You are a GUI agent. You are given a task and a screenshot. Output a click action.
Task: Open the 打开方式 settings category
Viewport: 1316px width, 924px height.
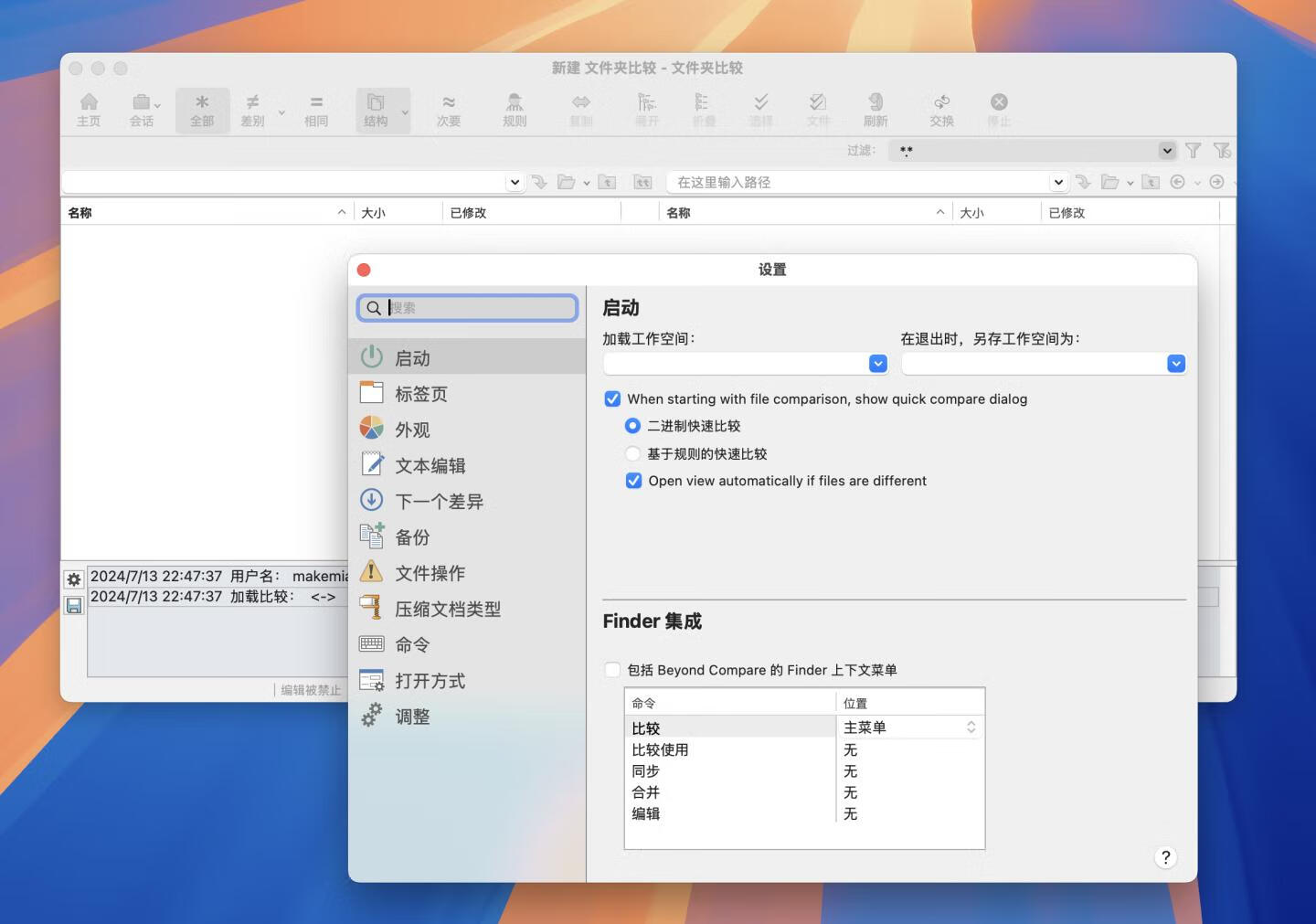(467, 681)
